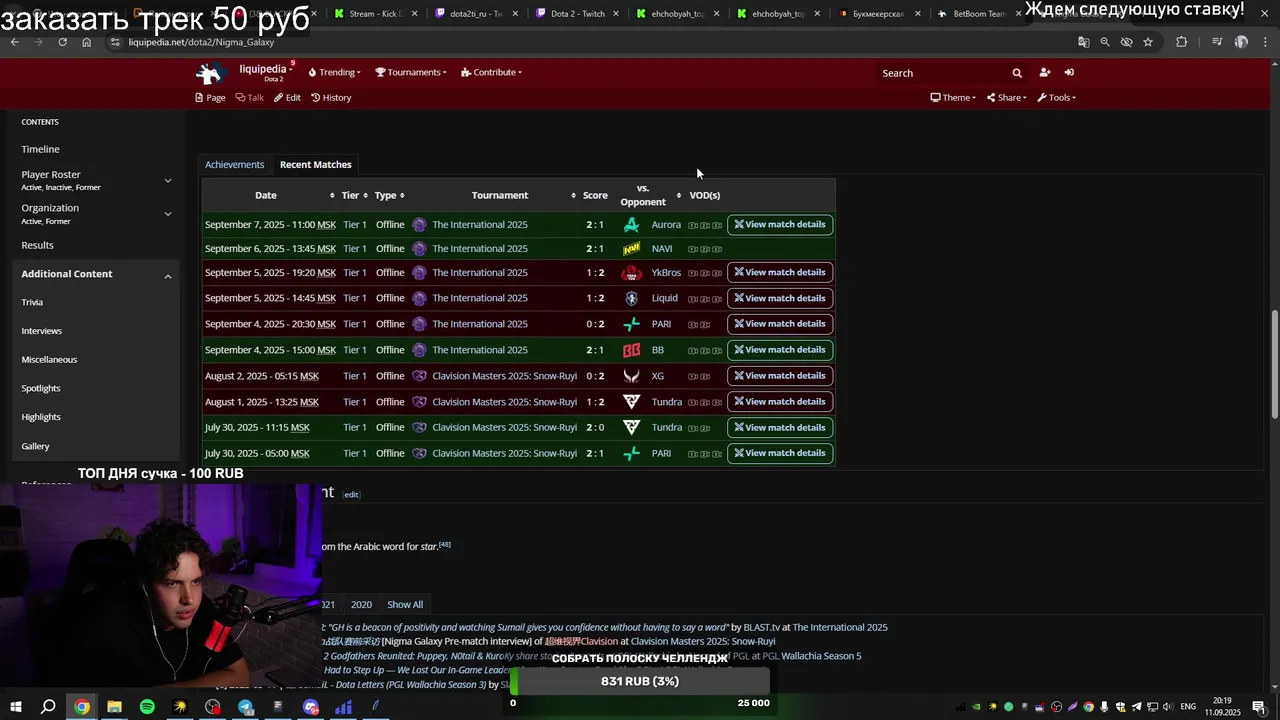Image resolution: width=1280 pixels, height=720 pixels.
Task: Click the browser home icon
Action: [86, 42]
